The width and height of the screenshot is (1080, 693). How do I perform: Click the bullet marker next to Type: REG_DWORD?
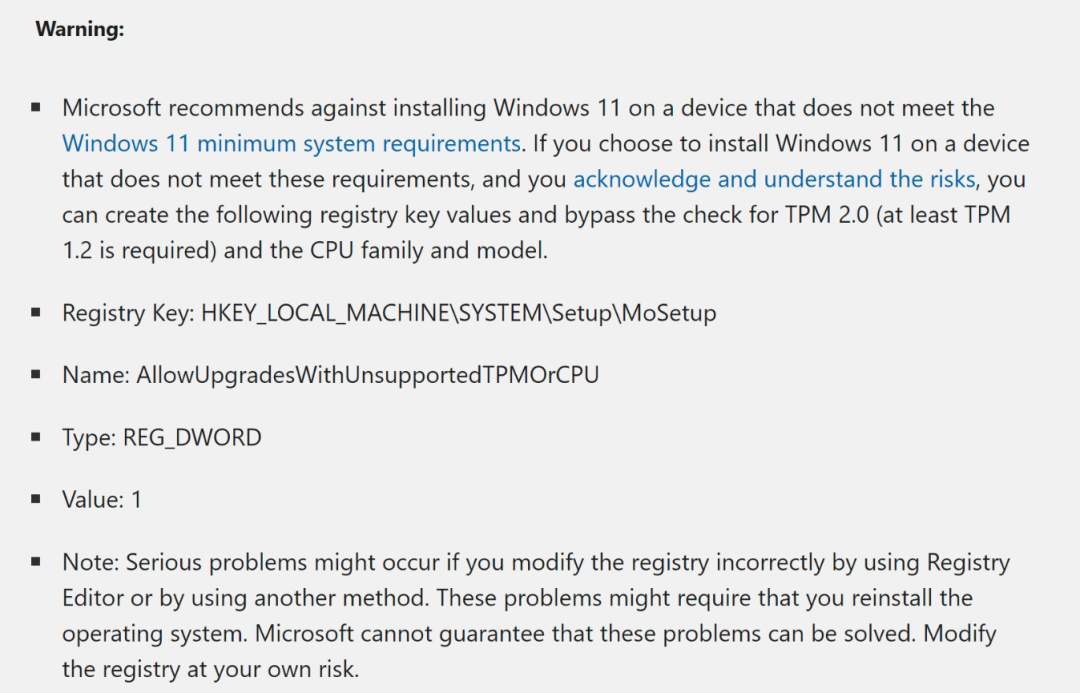pyautogui.click(x=36, y=436)
